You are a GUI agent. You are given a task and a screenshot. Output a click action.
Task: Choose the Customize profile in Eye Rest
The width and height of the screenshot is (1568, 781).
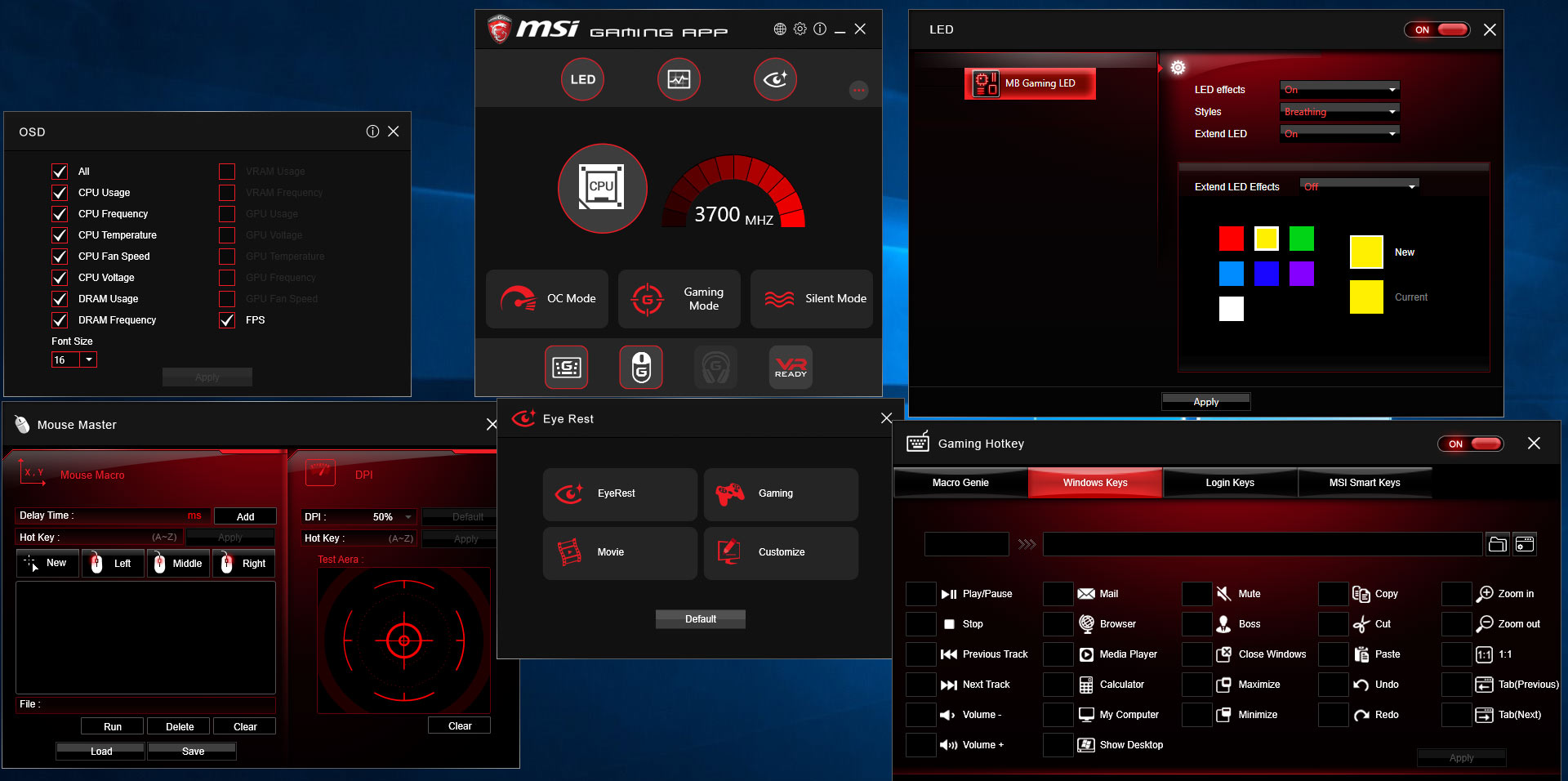click(781, 553)
